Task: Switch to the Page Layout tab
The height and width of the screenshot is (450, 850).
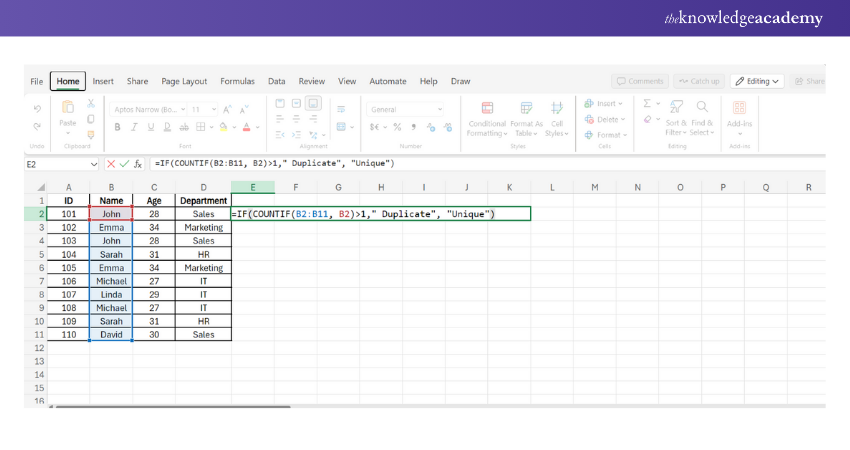Action: coord(184,81)
